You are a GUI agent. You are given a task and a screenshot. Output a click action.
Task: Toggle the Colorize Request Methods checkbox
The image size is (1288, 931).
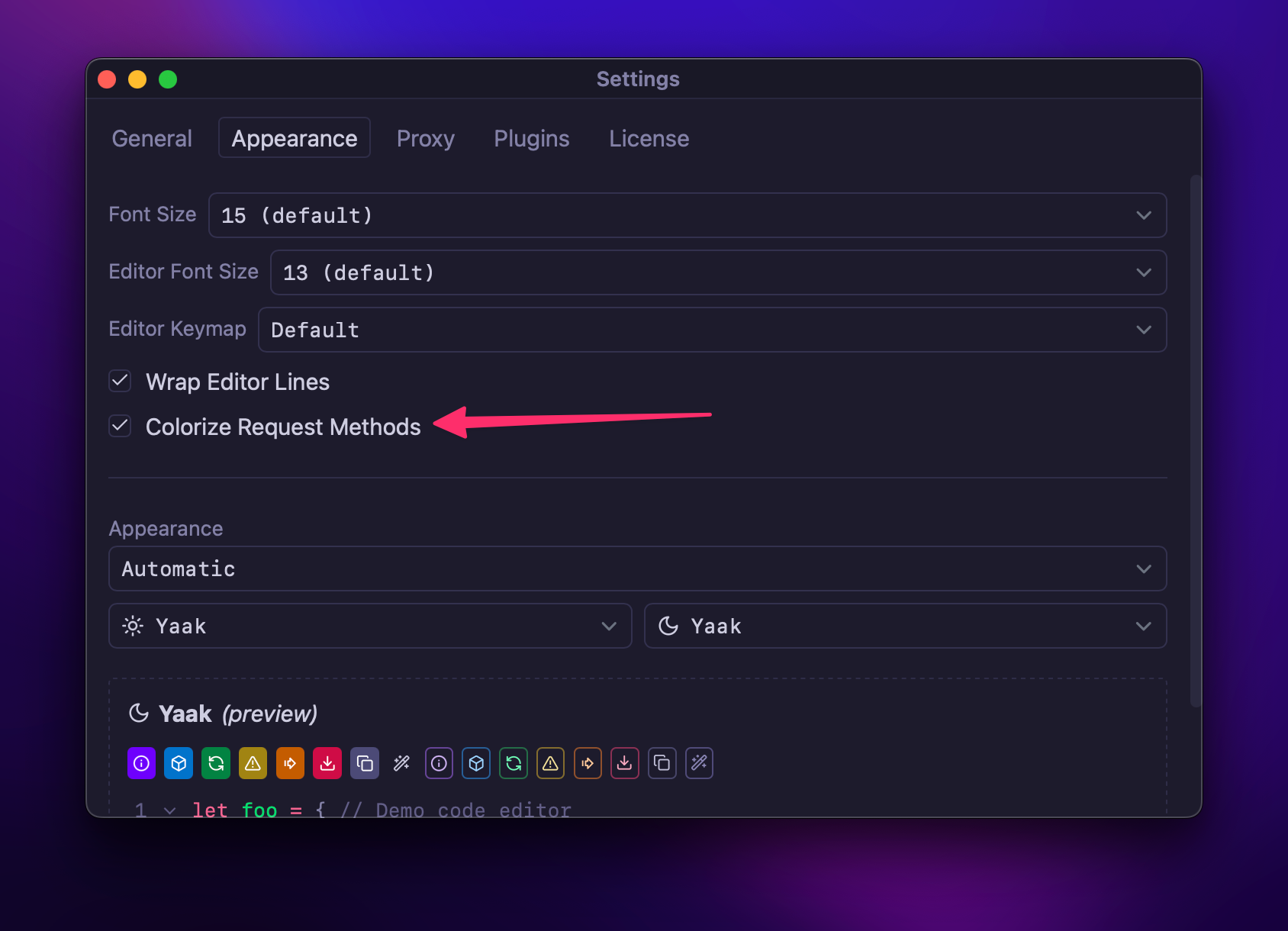(121, 426)
